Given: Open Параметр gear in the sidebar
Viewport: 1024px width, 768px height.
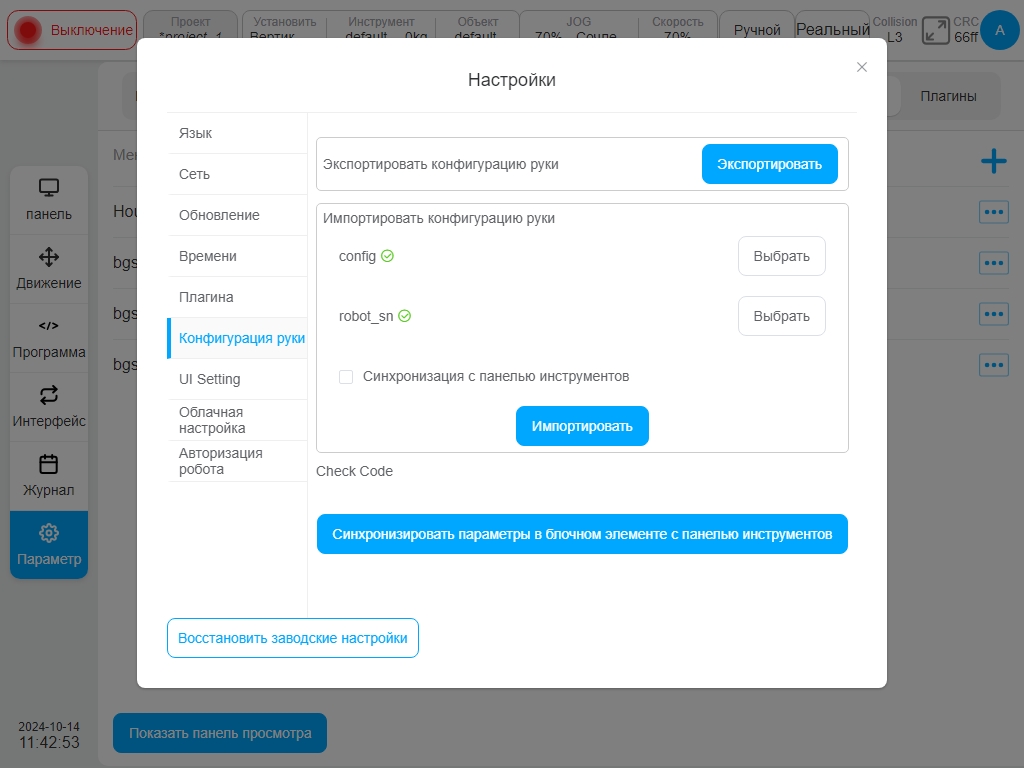Looking at the screenshot, I should click(49, 545).
